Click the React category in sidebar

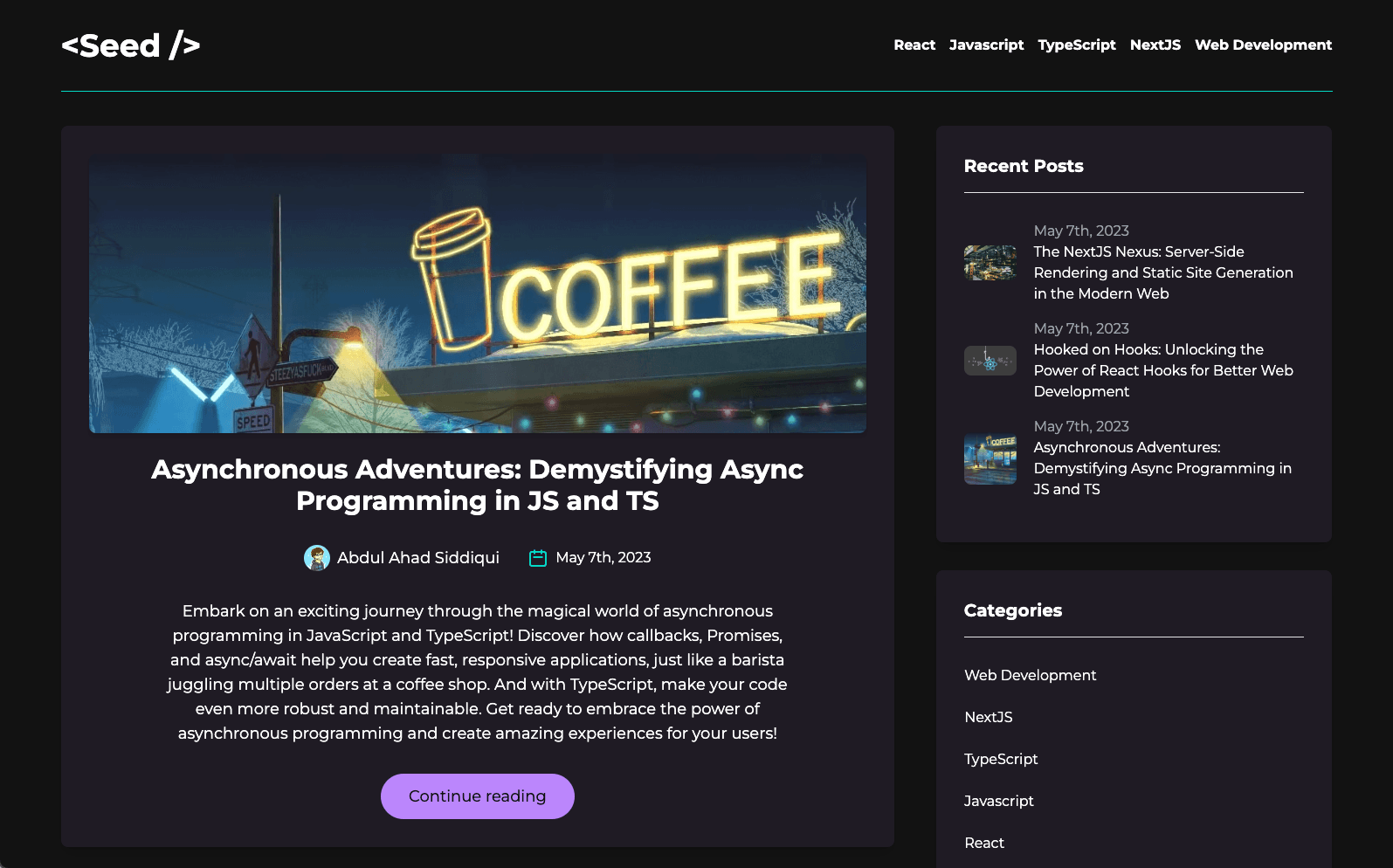pos(984,843)
